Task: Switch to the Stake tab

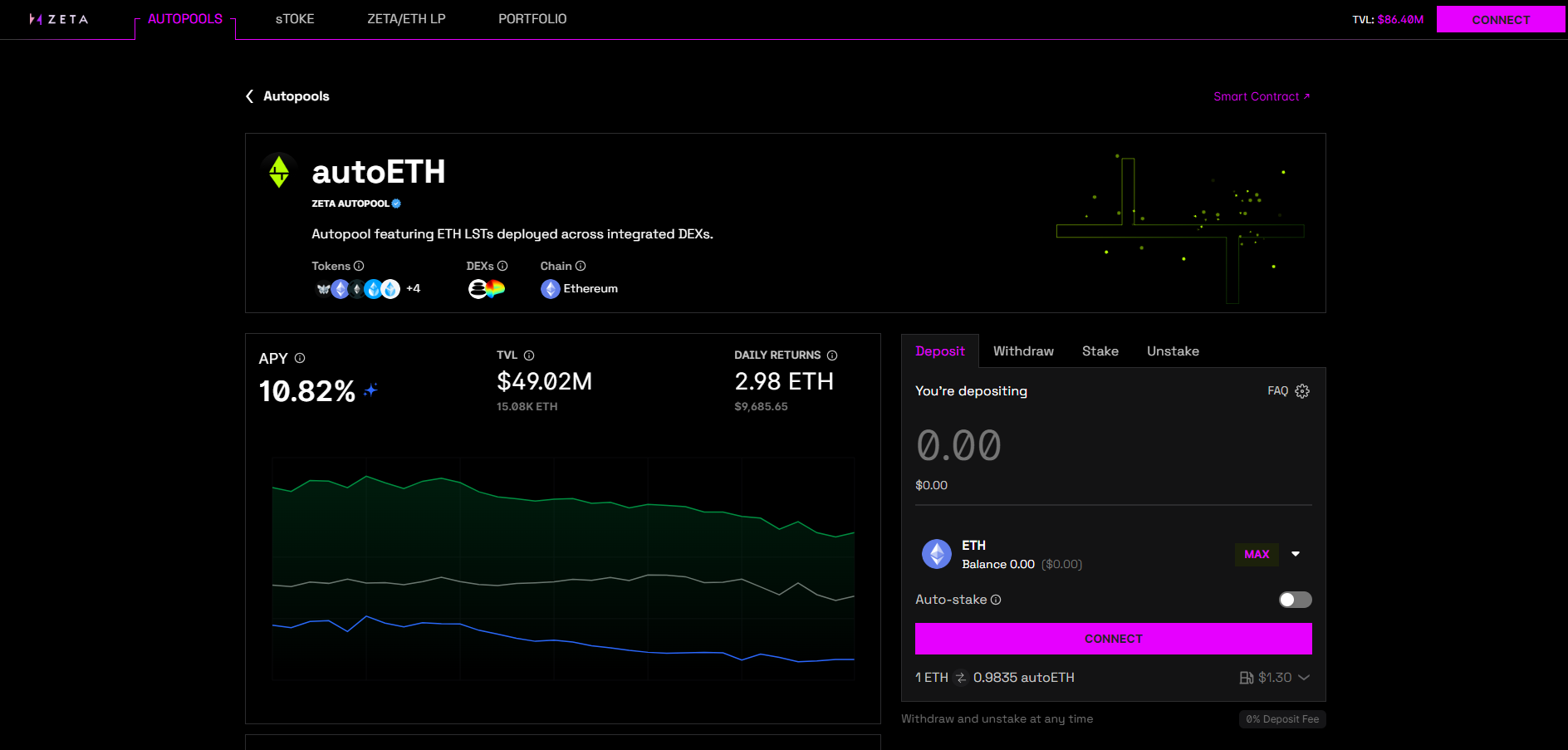Action: coord(1100,351)
